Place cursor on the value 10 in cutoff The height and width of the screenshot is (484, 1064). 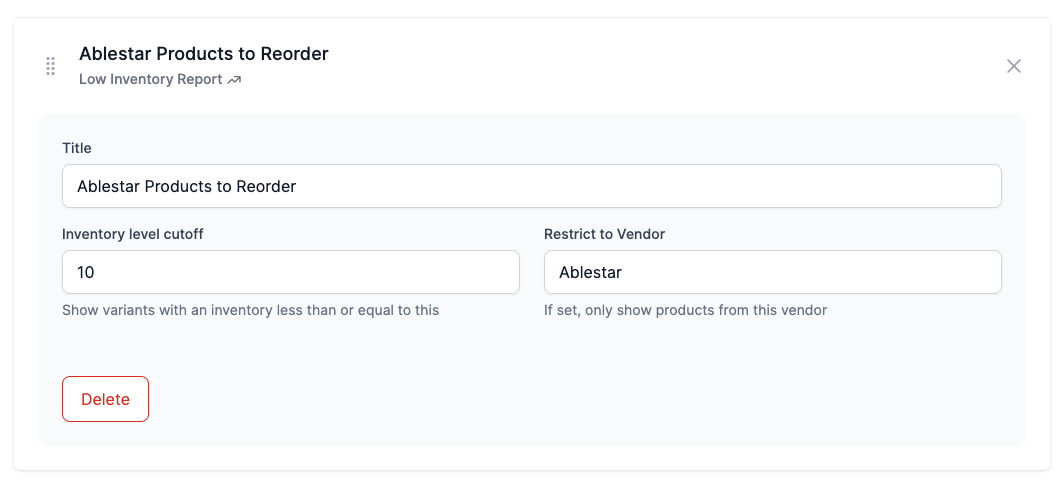86,272
